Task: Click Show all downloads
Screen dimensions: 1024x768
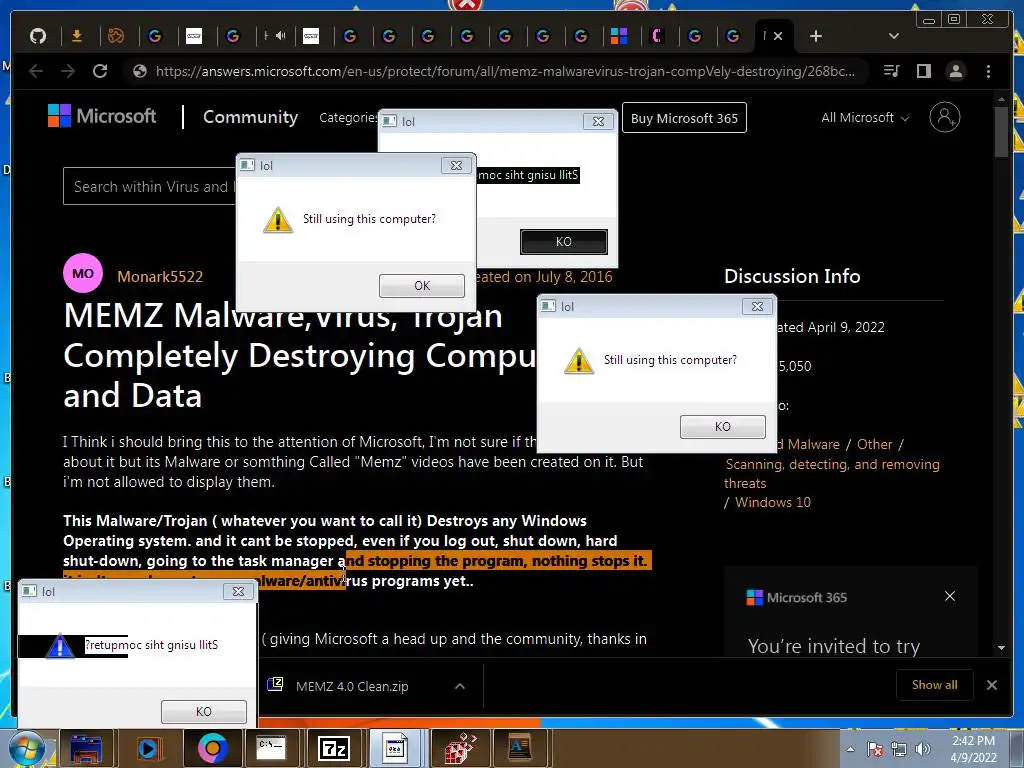Action: pos(935,684)
